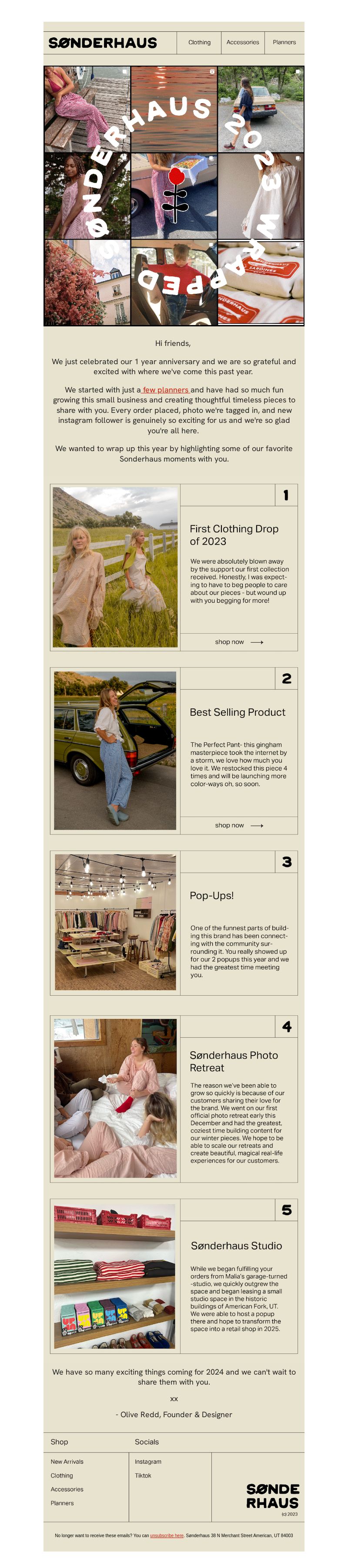Click the number 1 badge
The height and width of the screenshot is (1568, 348).
pyautogui.click(x=286, y=495)
